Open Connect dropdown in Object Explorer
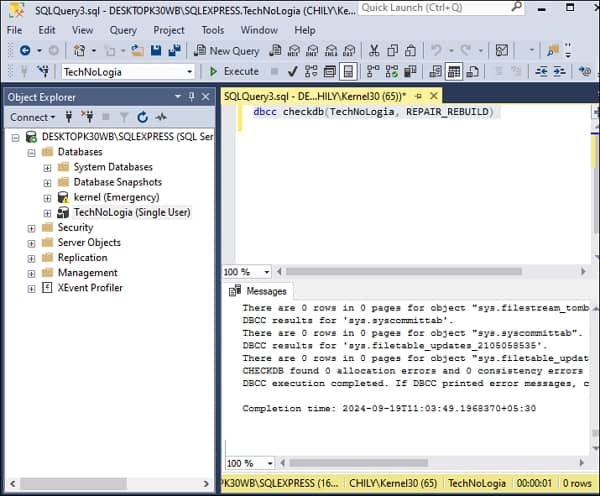Screen dimensions: 600x496 coord(33,117)
